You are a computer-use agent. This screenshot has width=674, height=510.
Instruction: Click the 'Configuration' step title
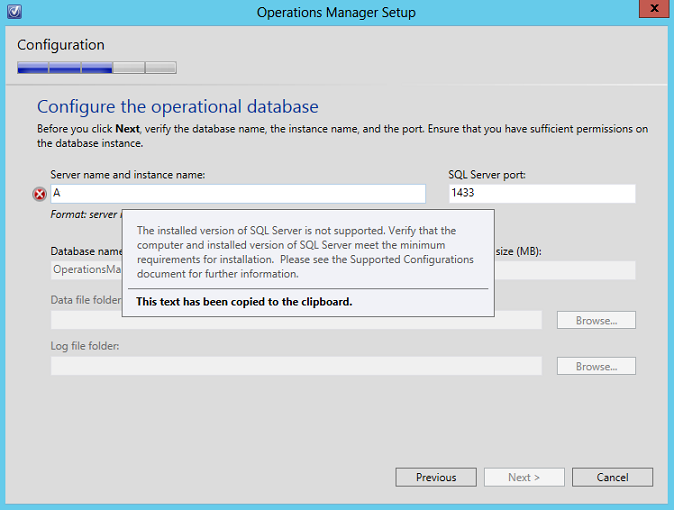[x=61, y=45]
